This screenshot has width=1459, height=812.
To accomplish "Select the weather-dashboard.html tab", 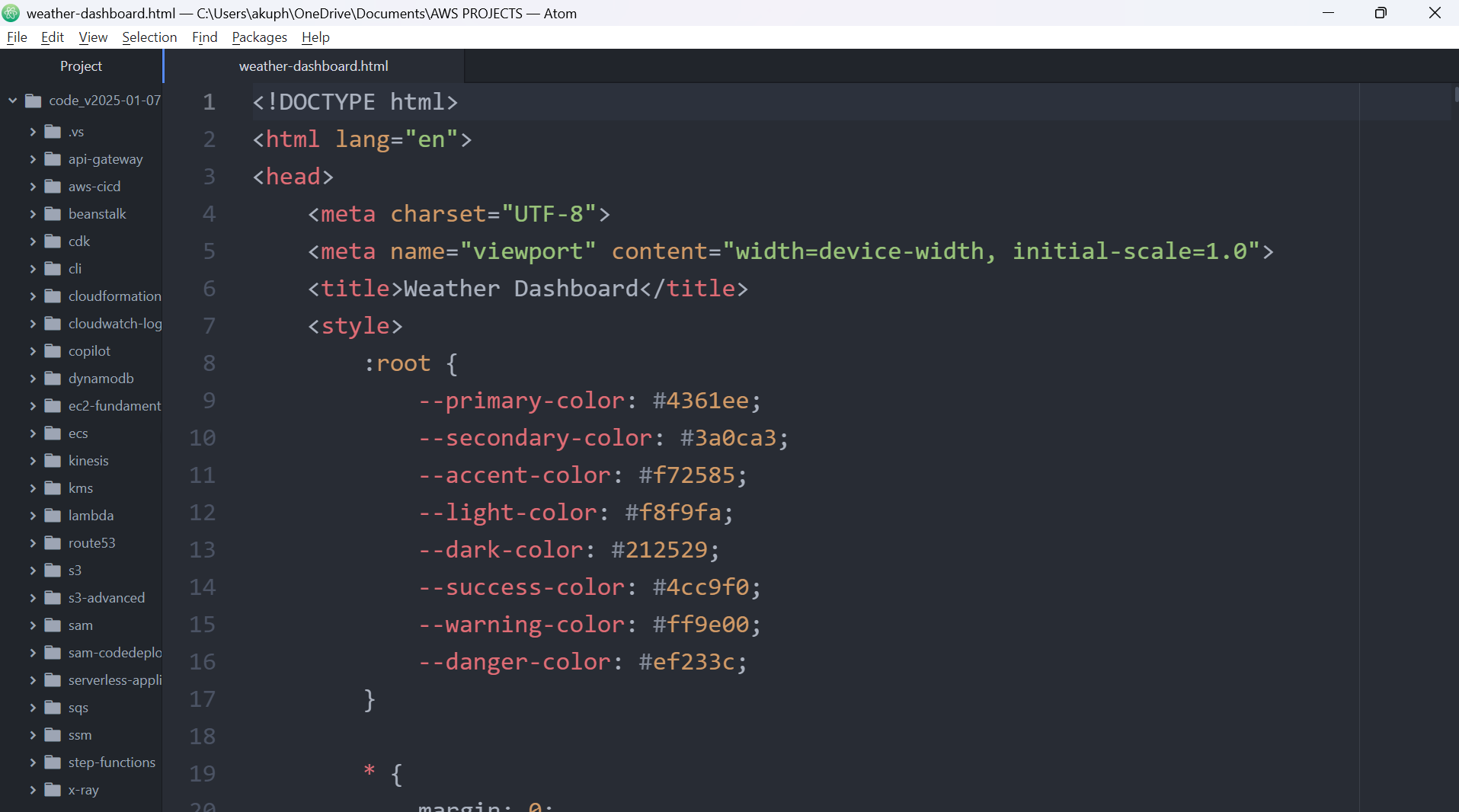I will (314, 66).
